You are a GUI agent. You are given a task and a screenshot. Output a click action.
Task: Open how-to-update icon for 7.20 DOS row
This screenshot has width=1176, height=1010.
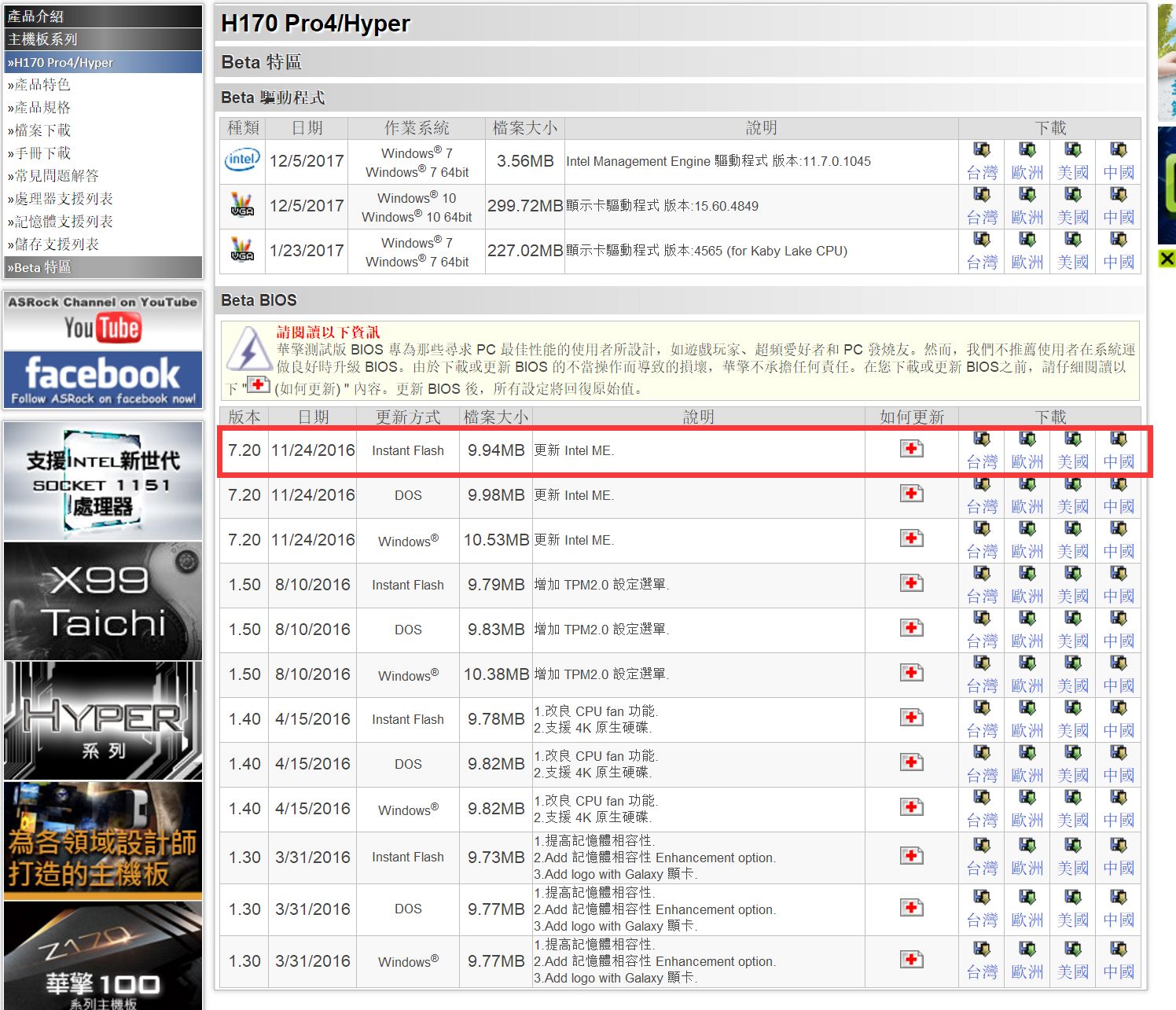coord(912,494)
